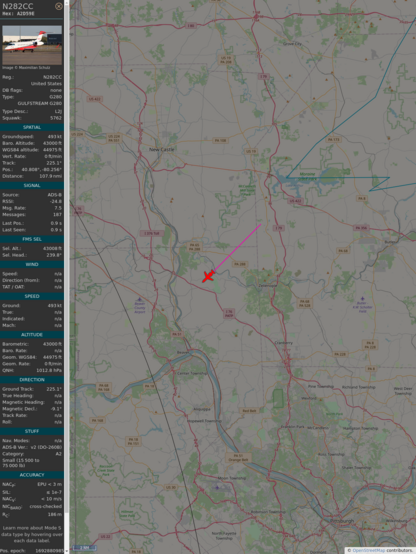The width and height of the screenshot is (416, 554).
Task: Click the I 376 Toll road shield
Action: coord(152,233)
